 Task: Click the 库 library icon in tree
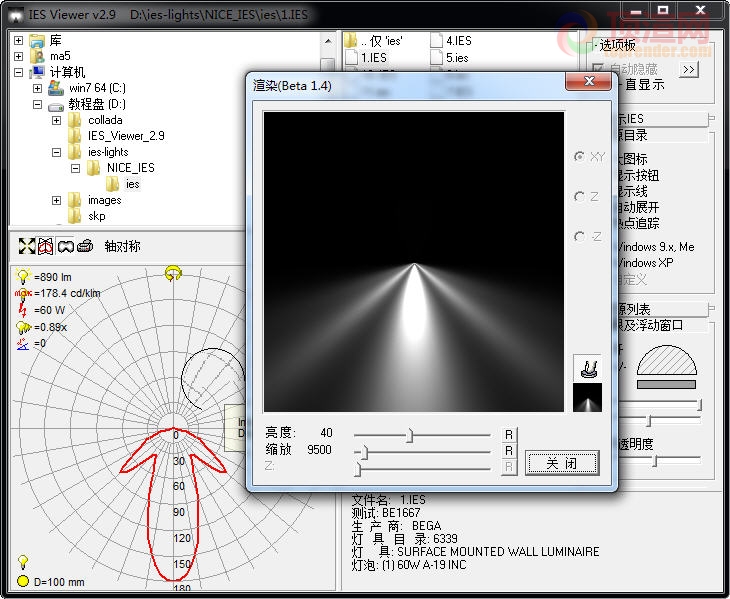click(x=37, y=40)
